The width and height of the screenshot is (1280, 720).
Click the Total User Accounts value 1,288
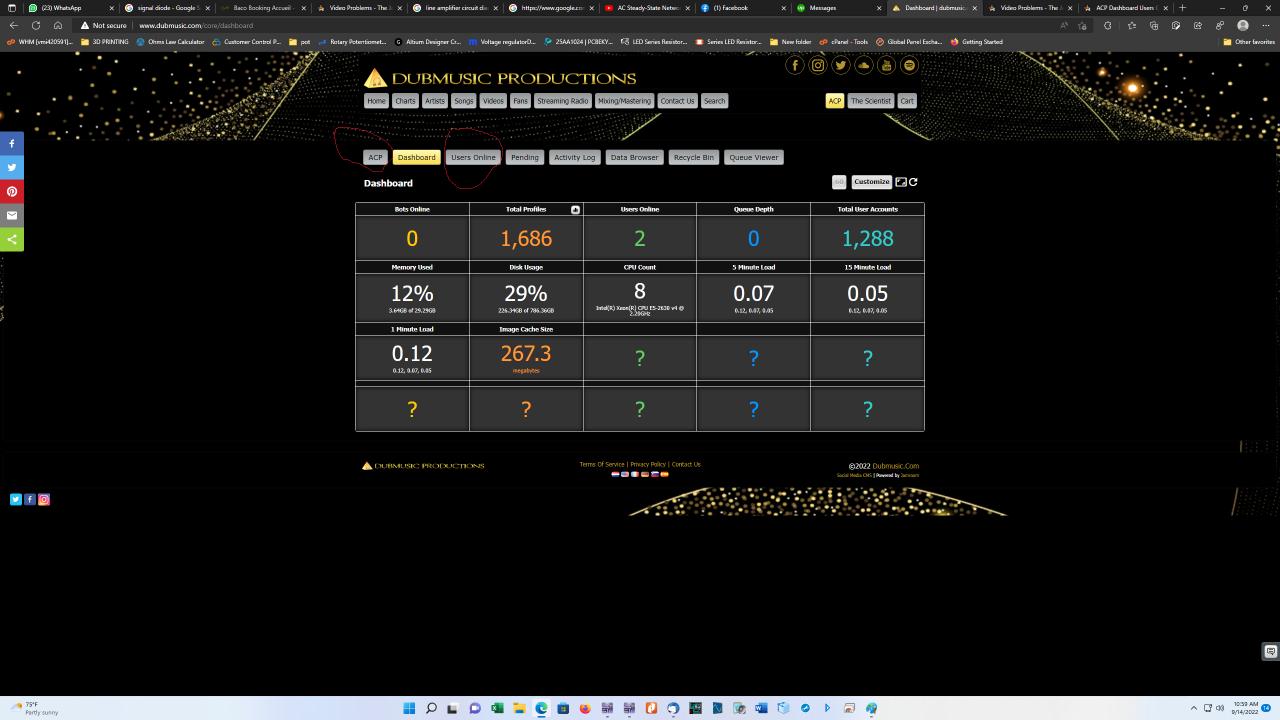pyautogui.click(x=867, y=238)
